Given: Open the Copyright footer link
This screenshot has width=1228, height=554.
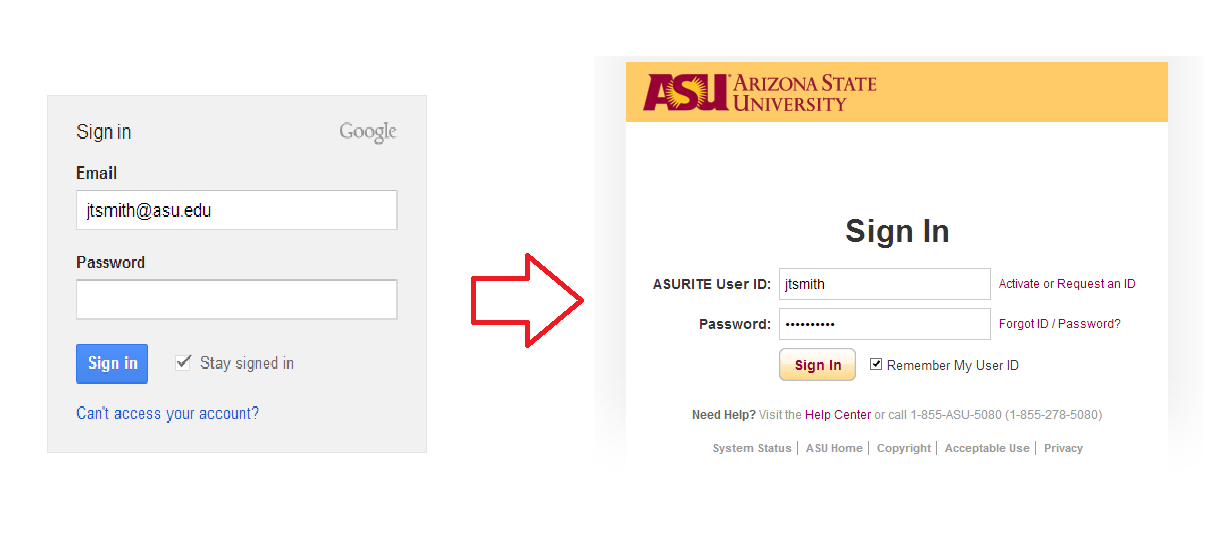Looking at the screenshot, I should point(904,449).
